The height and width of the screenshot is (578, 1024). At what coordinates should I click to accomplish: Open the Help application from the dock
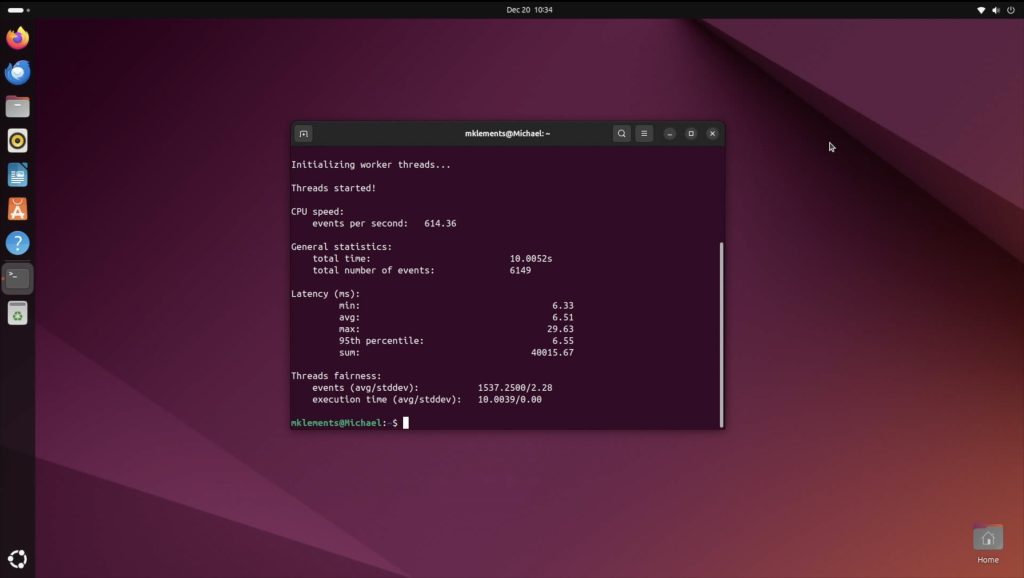coord(16,243)
